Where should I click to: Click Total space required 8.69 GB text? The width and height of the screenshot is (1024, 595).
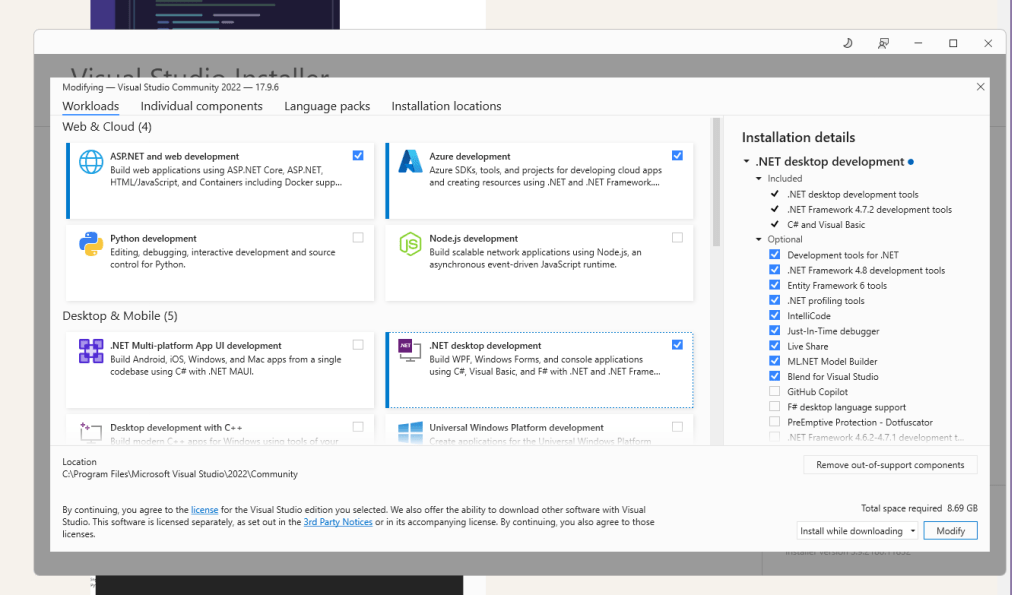coord(919,508)
